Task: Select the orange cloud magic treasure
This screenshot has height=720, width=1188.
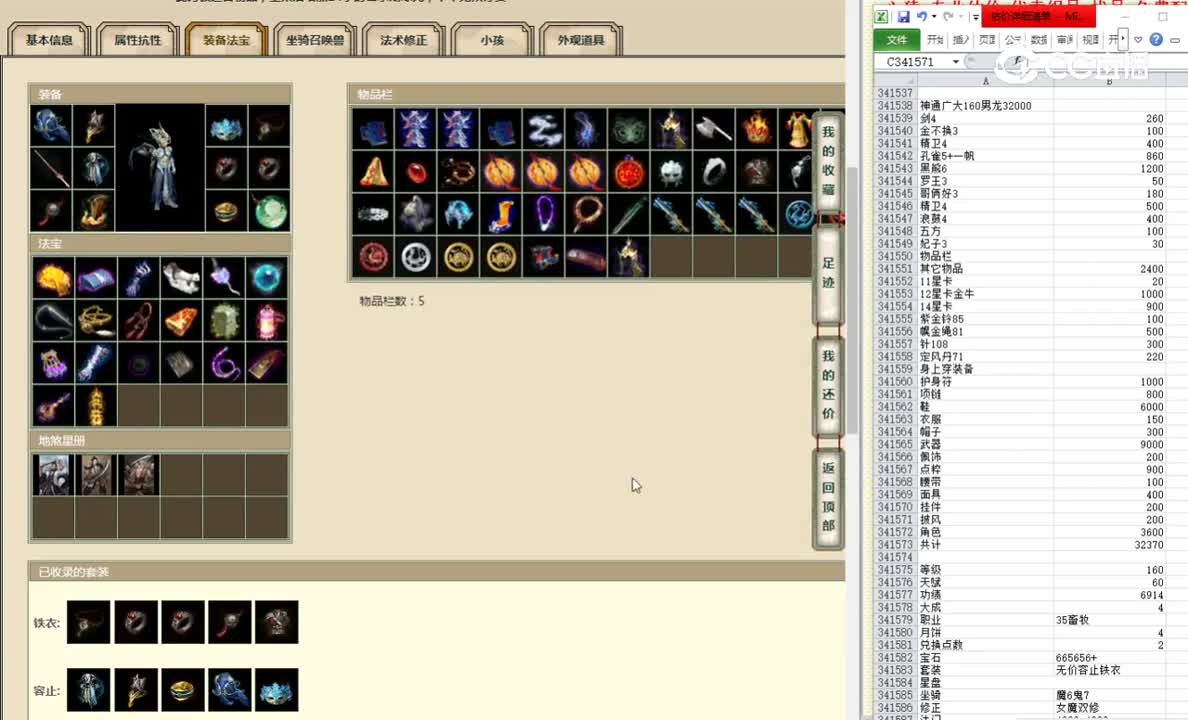Action: click(53, 277)
